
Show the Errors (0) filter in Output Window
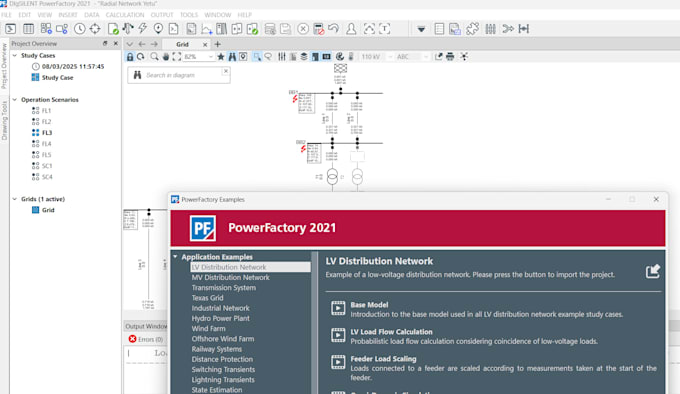point(146,339)
